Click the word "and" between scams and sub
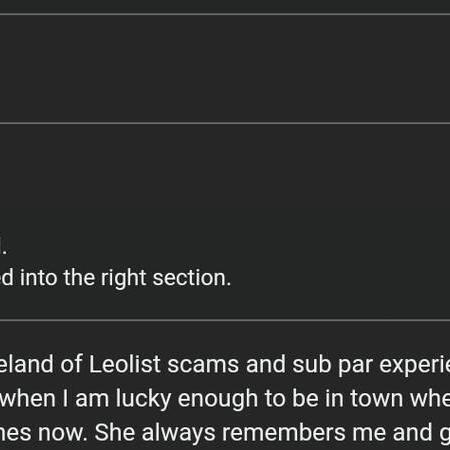Viewport: 450px width, 450px height. pos(266,364)
